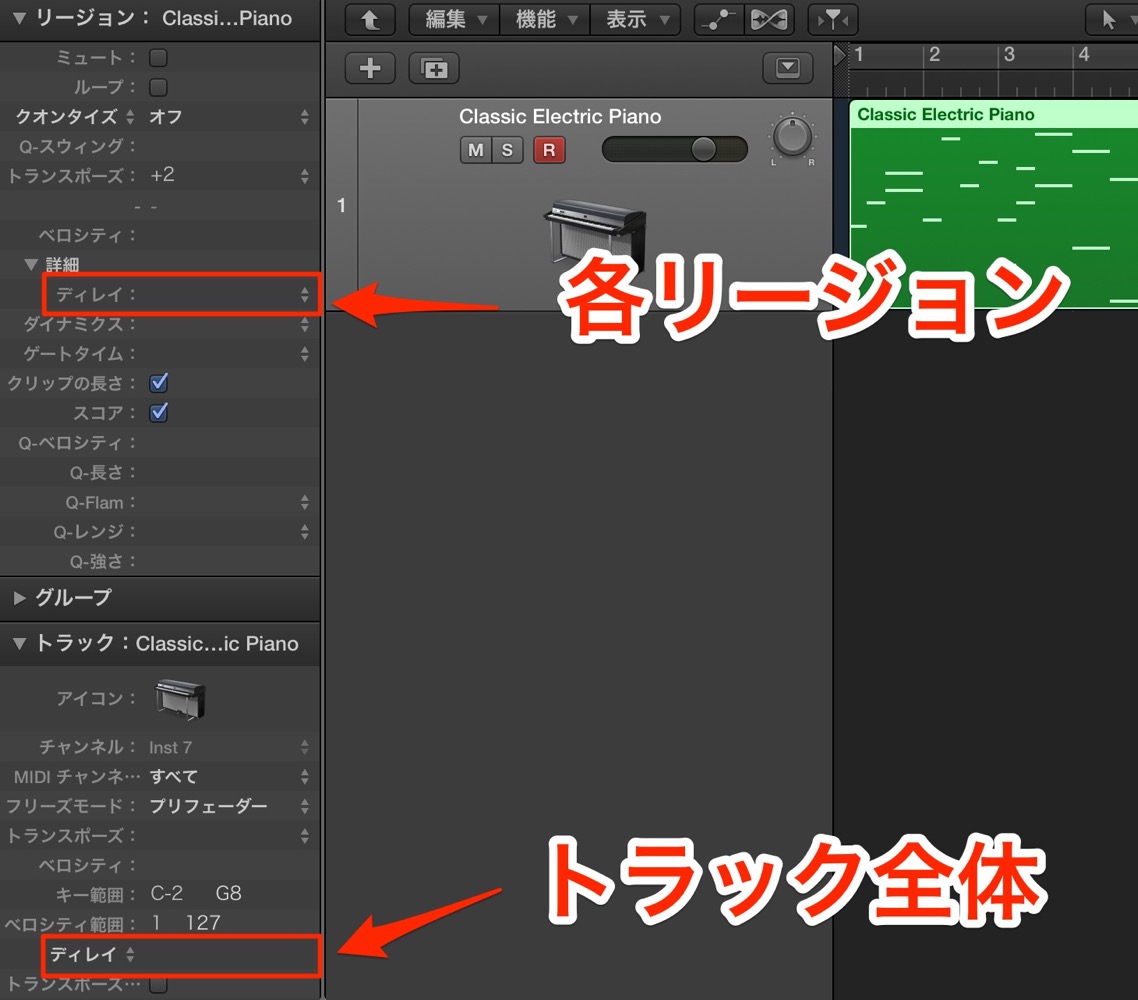Image resolution: width=1138 pixels, height=1000 pixels.
Task: Uncheck the スコア checkbox
Action: [x=158, y=412]
